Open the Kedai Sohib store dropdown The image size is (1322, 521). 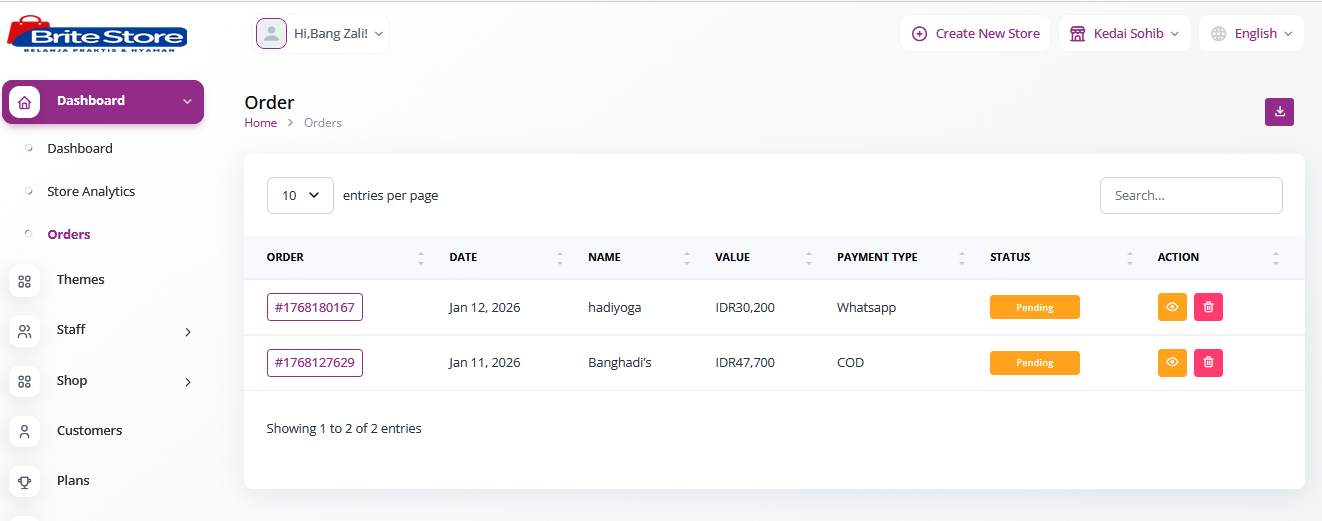(1124, 34)
